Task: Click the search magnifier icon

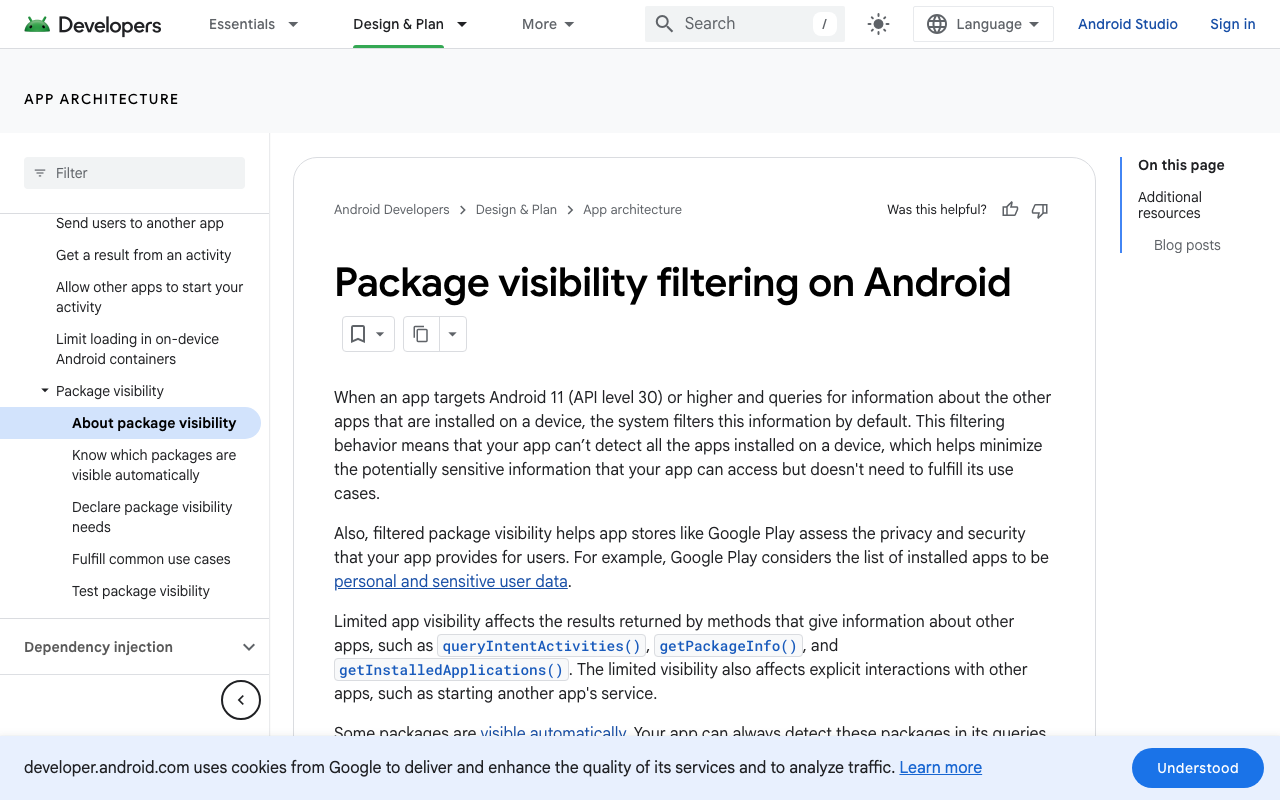Action: pyautogui.click(x=664, y=24)
